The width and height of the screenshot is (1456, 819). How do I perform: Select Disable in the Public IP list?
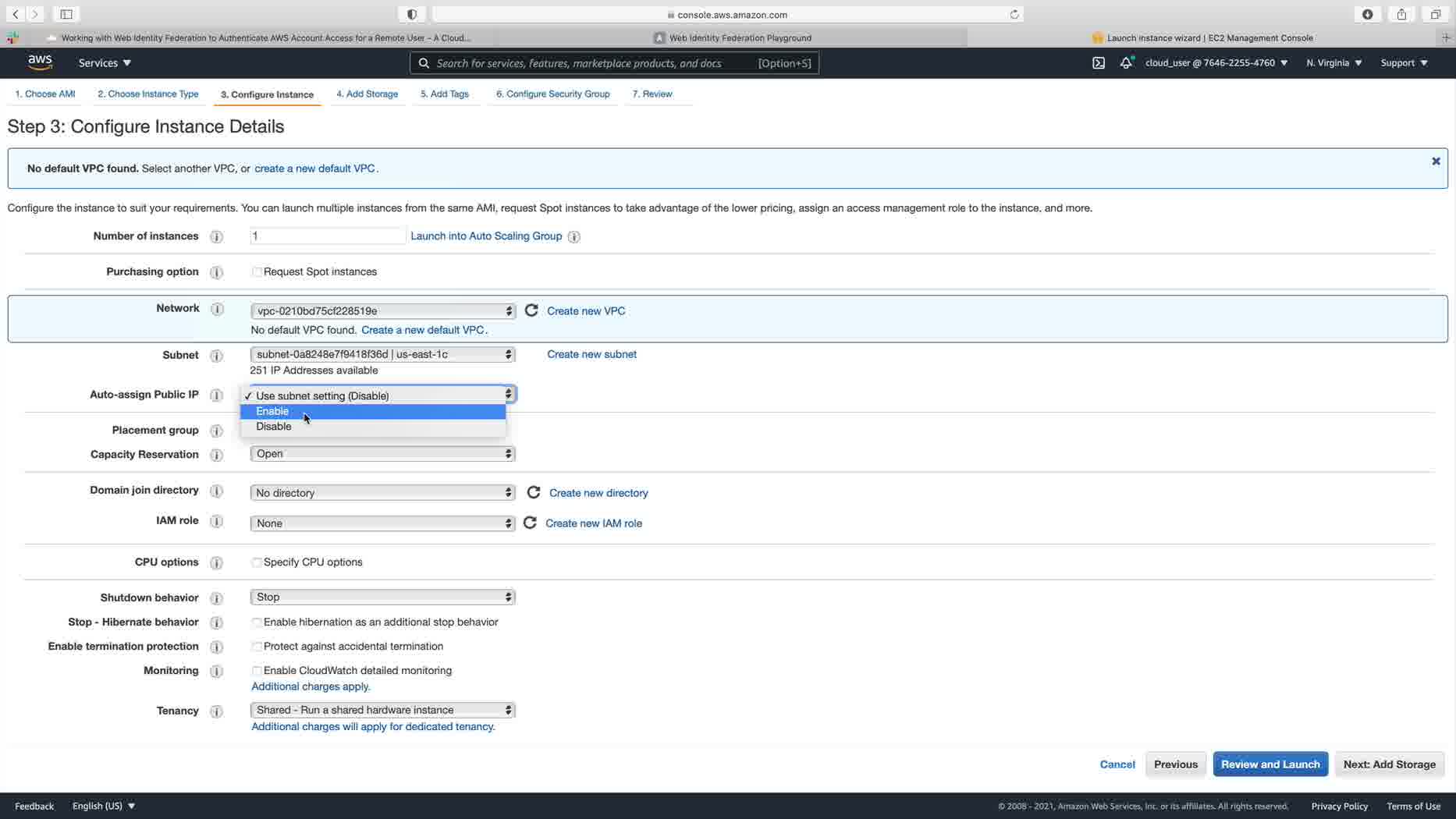(x=373, y=426)
